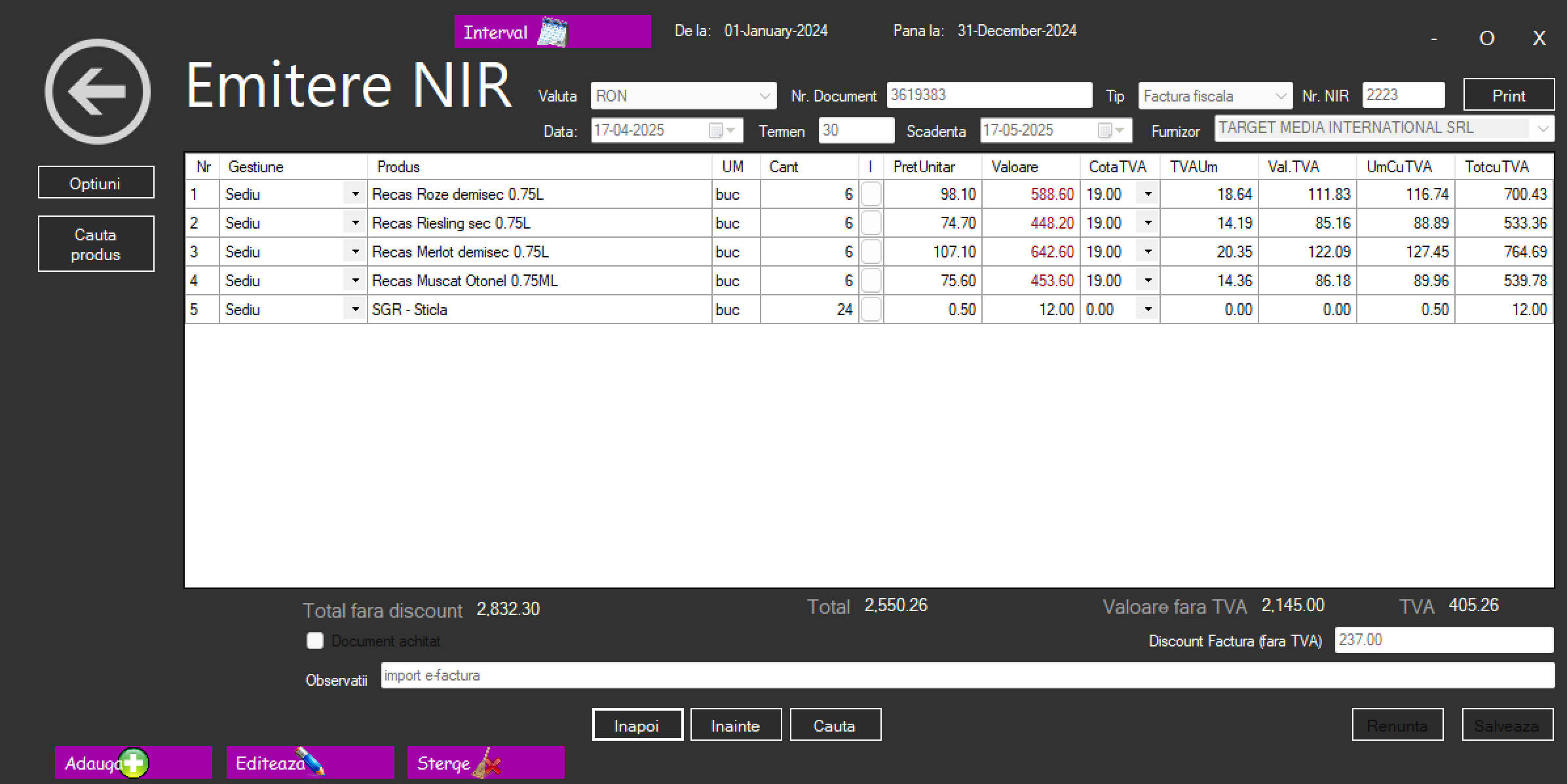The image size is (1567, 784).
Task: Check the Document achitat checkbox
Action: coord(315,641)
